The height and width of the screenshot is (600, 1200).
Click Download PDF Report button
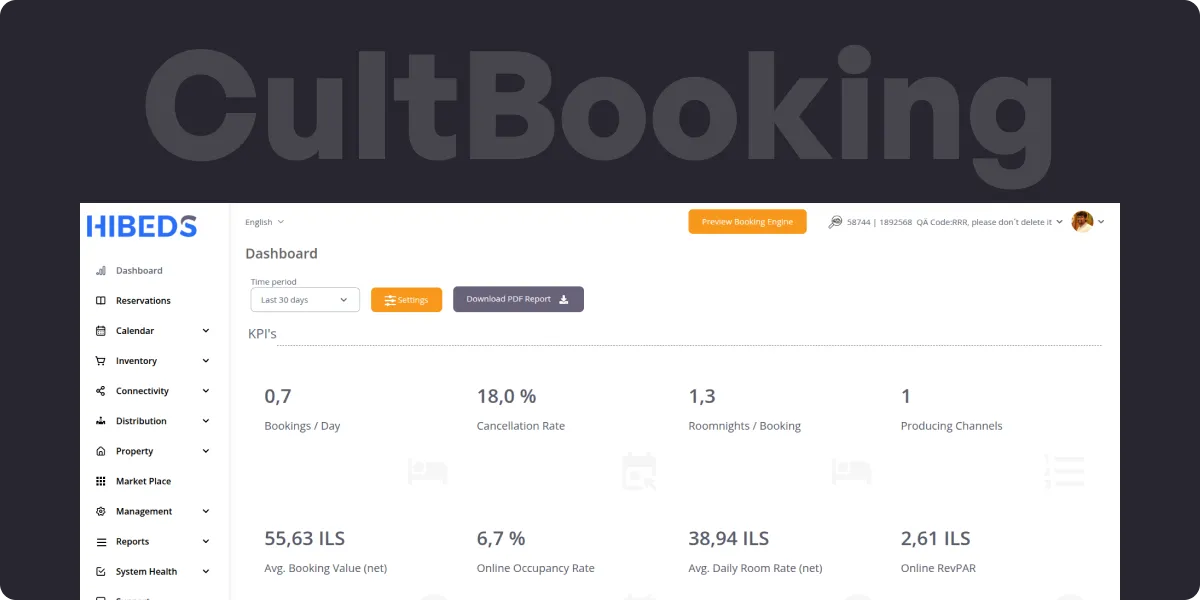tap(518, 299)
